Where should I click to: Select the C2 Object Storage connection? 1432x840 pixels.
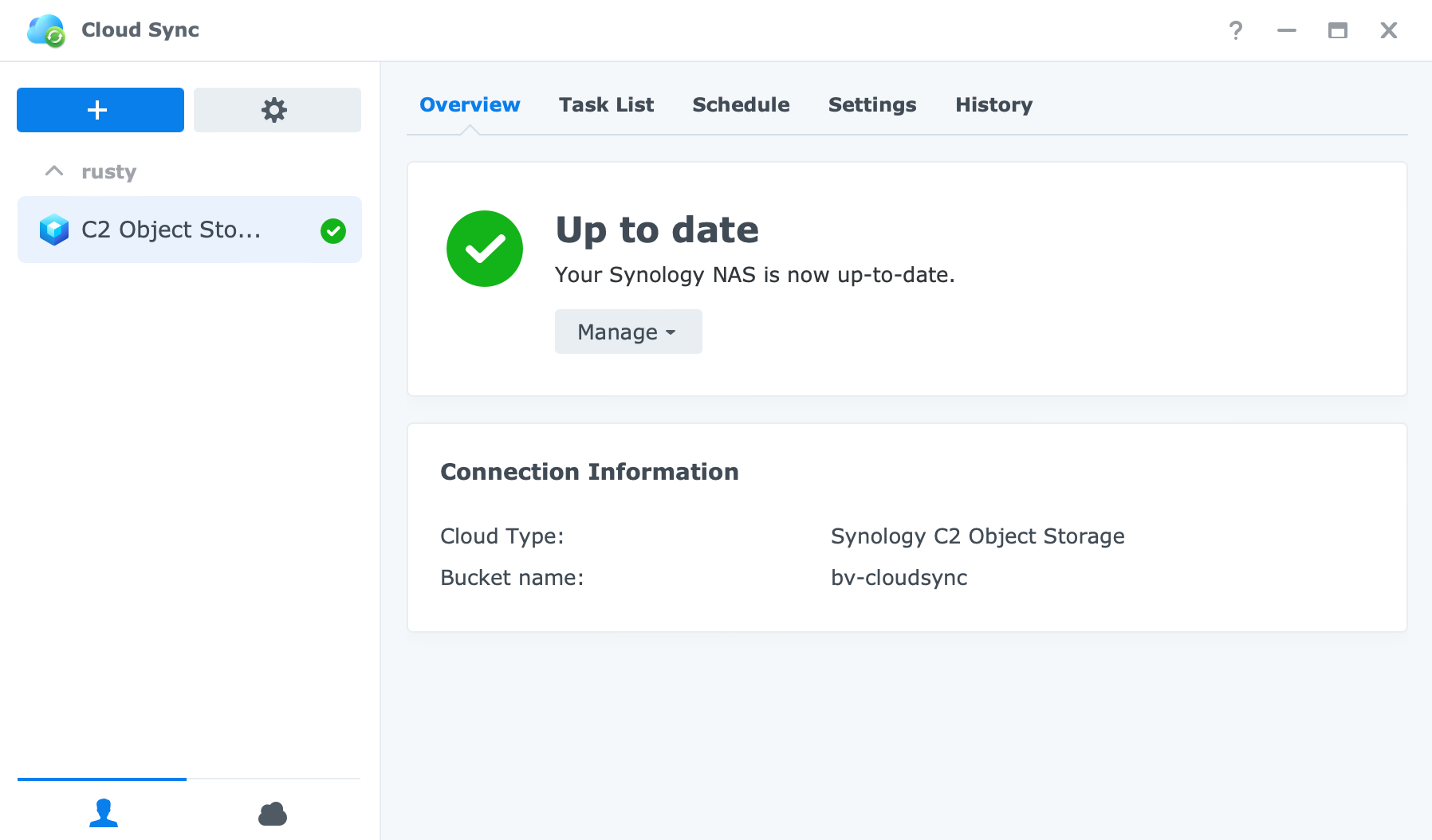[x=190, y=230]
